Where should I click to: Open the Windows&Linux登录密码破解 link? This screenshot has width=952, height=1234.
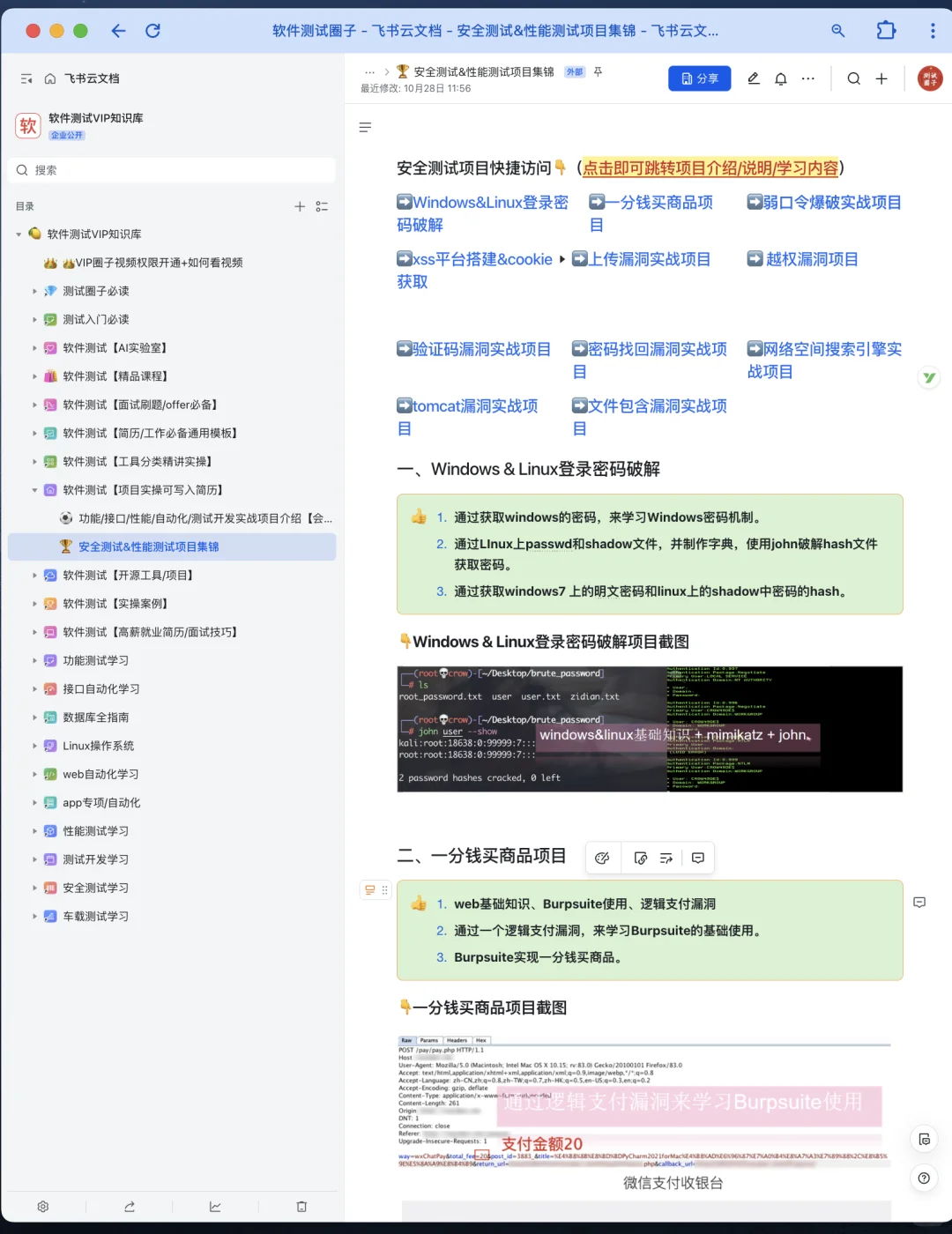coord(483,202)
